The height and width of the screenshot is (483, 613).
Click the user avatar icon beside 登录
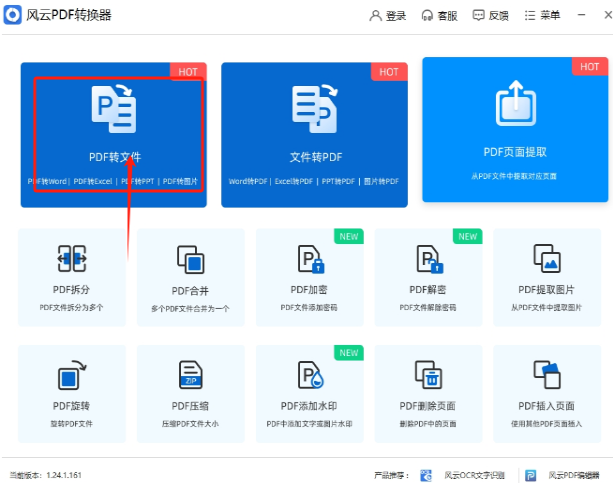click(375, 16)
